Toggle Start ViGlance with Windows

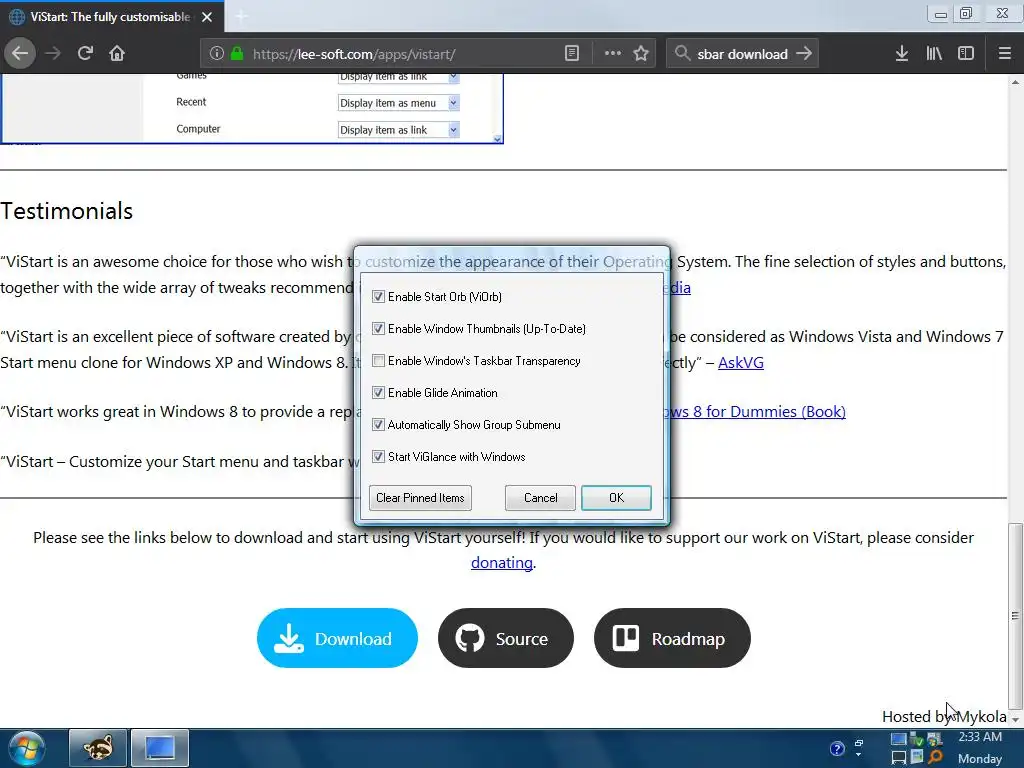tap(378, 456)
